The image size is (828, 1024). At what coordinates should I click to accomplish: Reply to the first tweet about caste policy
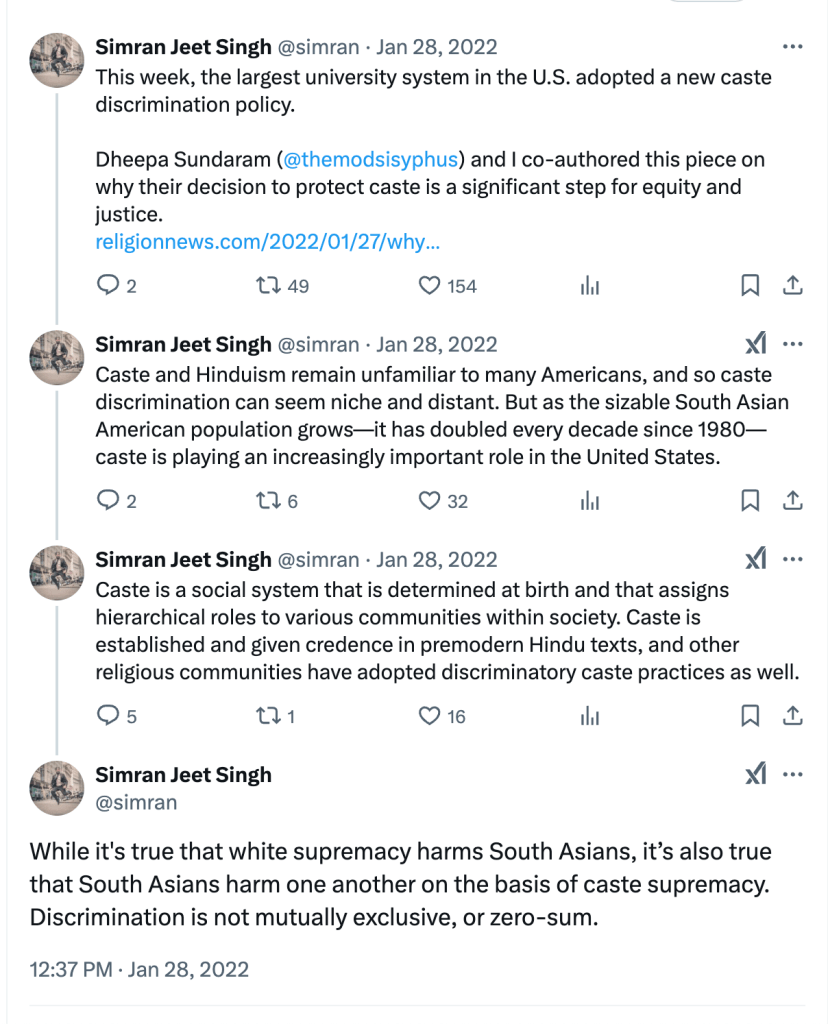click(x=108, y=286)
